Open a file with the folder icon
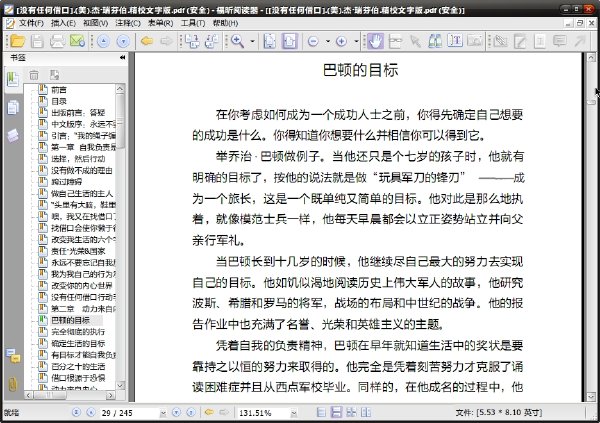600x423 pixels. click(17, 41)
